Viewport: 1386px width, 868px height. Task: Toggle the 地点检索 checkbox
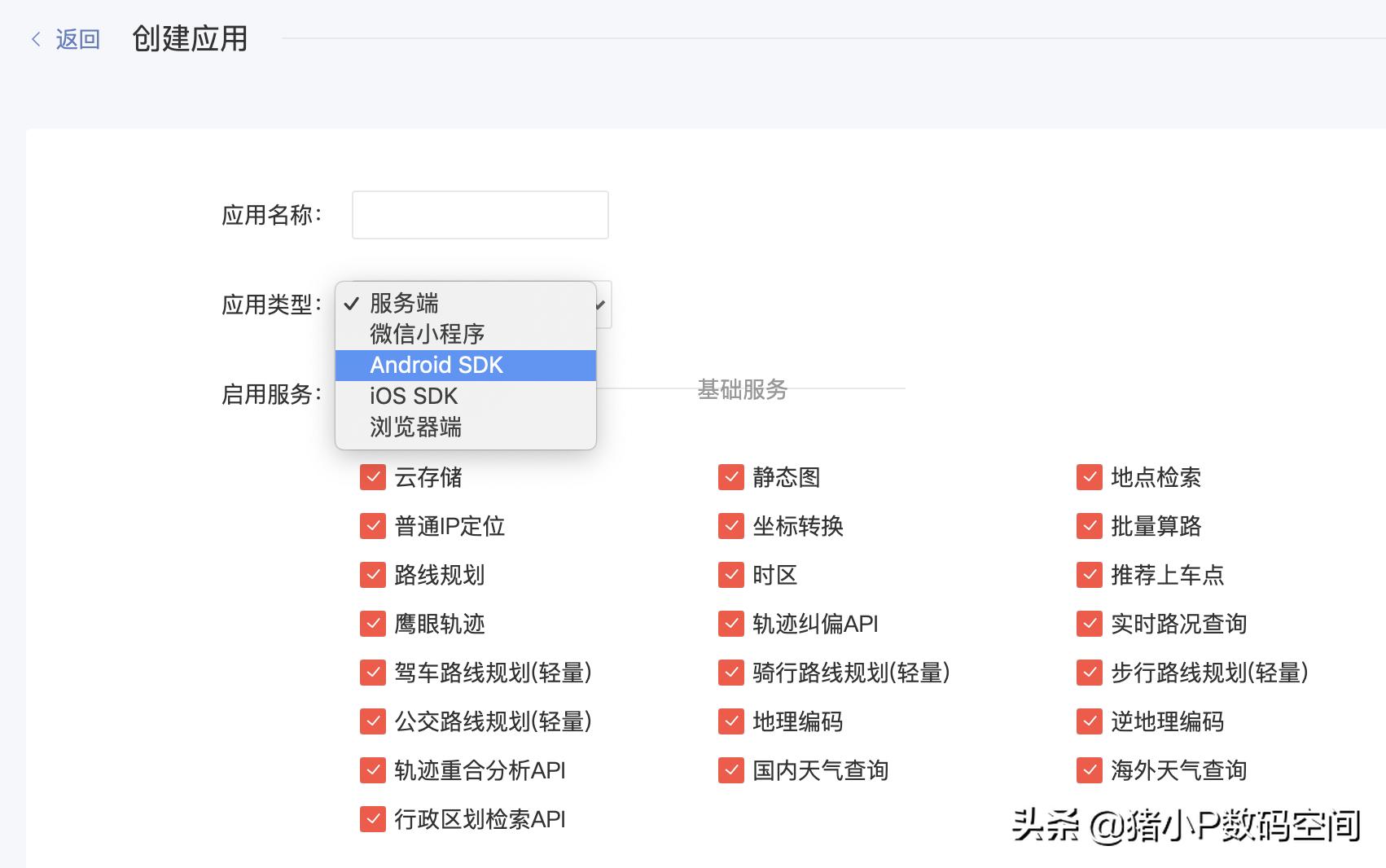(x=1090, y=477)
